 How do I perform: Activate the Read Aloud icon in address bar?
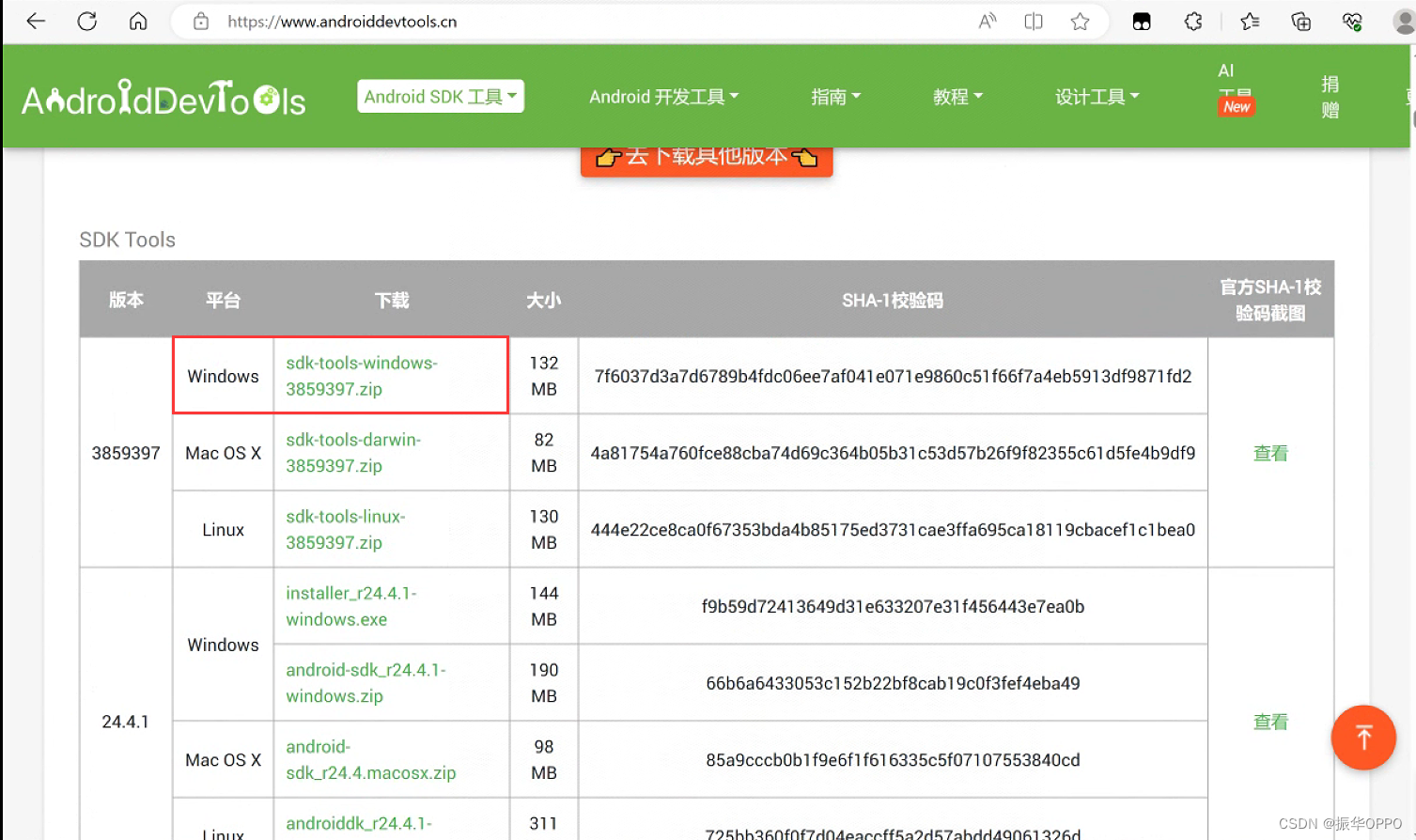pos(988,21)
